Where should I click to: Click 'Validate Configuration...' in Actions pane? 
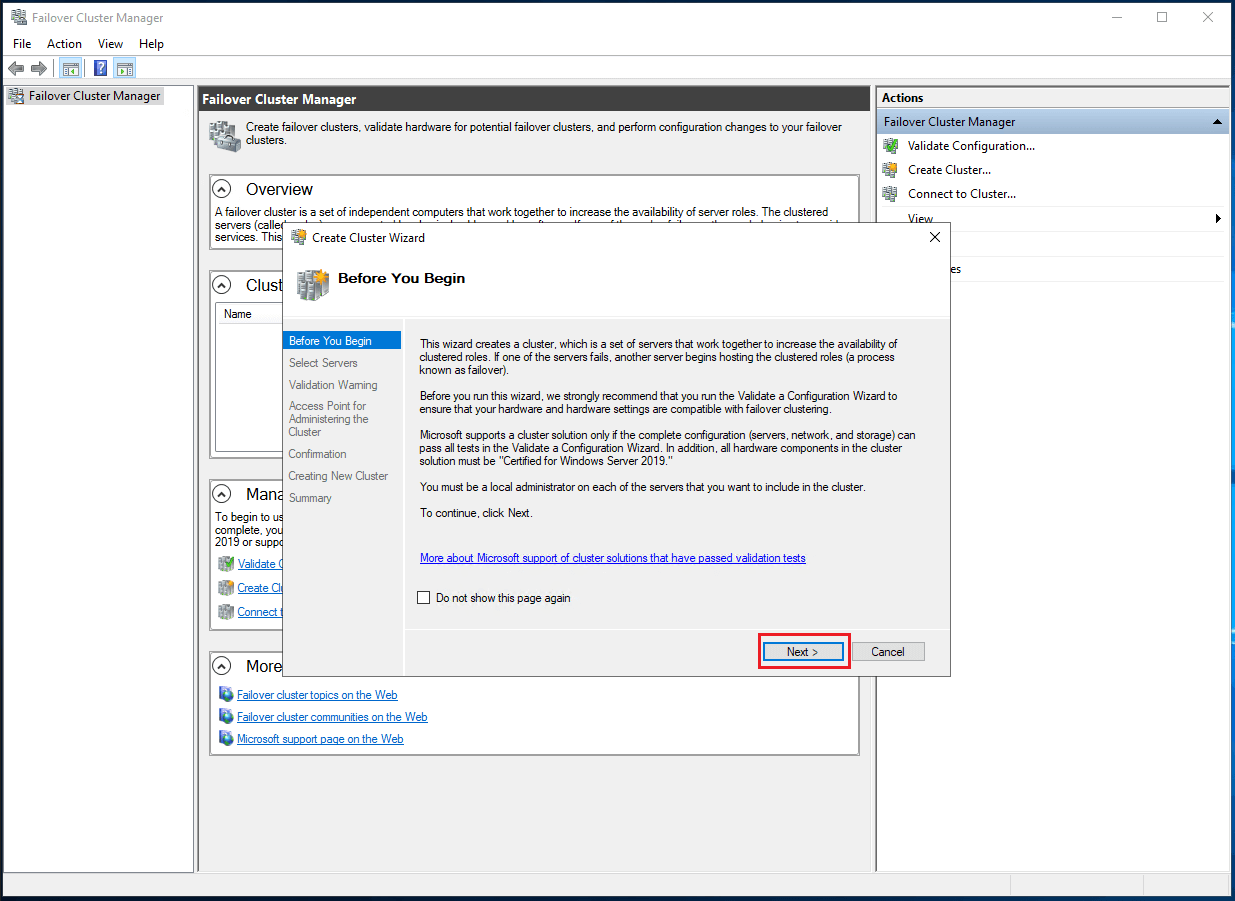click(971, 146)
